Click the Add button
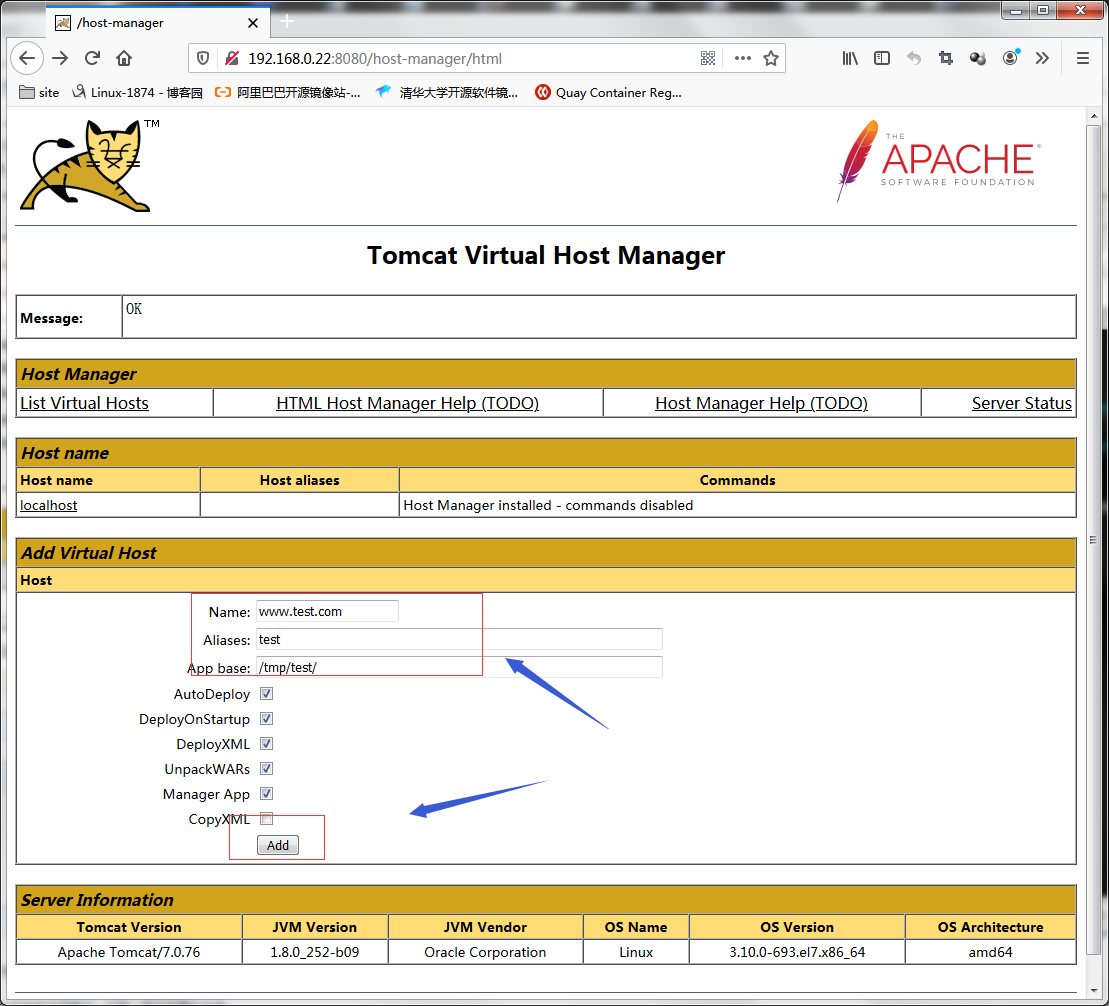 click(x=278, y=845)
